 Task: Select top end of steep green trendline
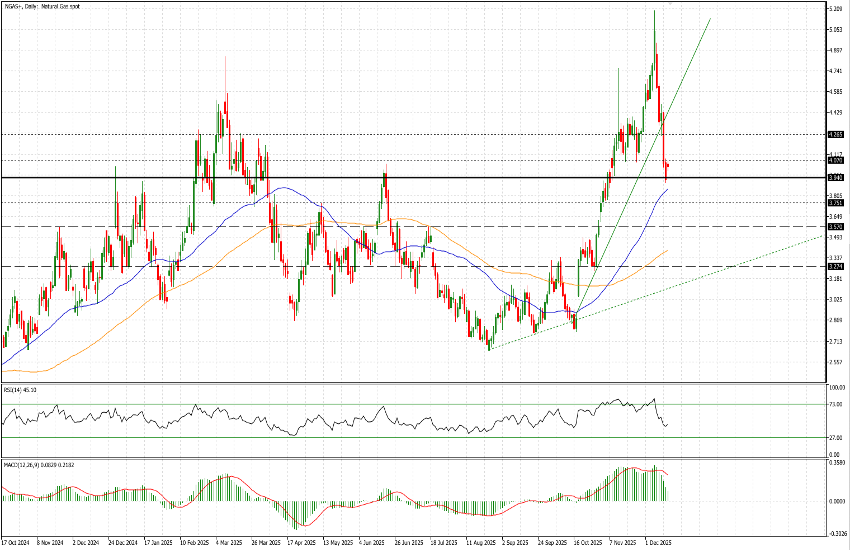[710, 19]
